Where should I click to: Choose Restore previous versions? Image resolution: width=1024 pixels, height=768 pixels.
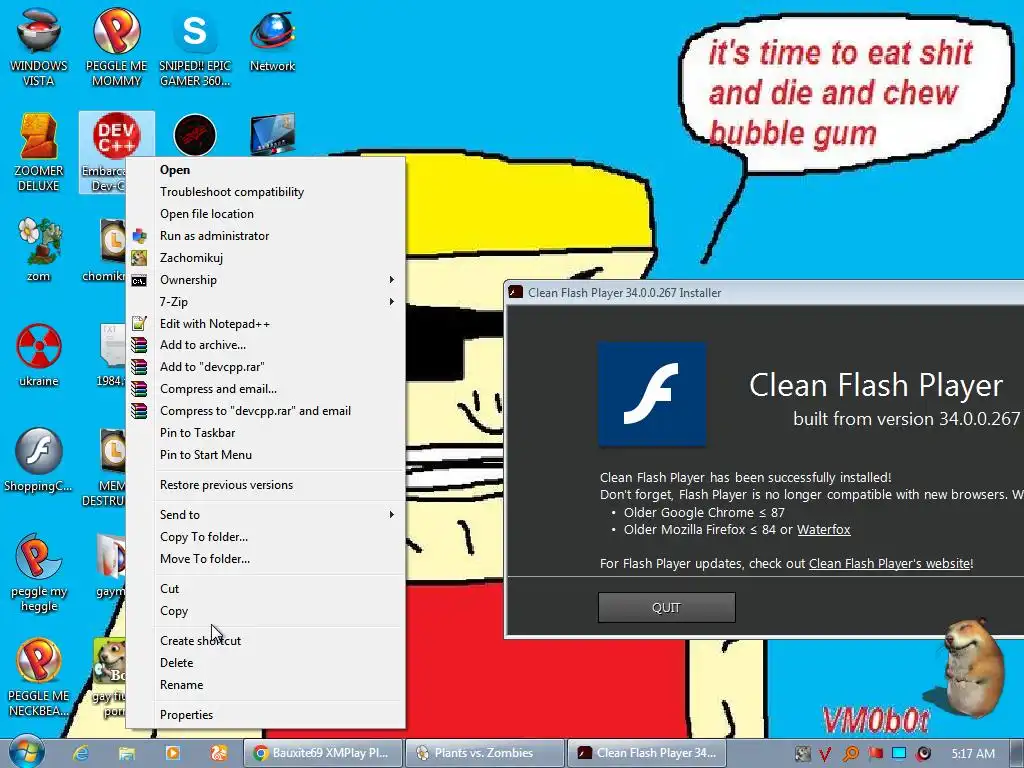coord(265,485)
